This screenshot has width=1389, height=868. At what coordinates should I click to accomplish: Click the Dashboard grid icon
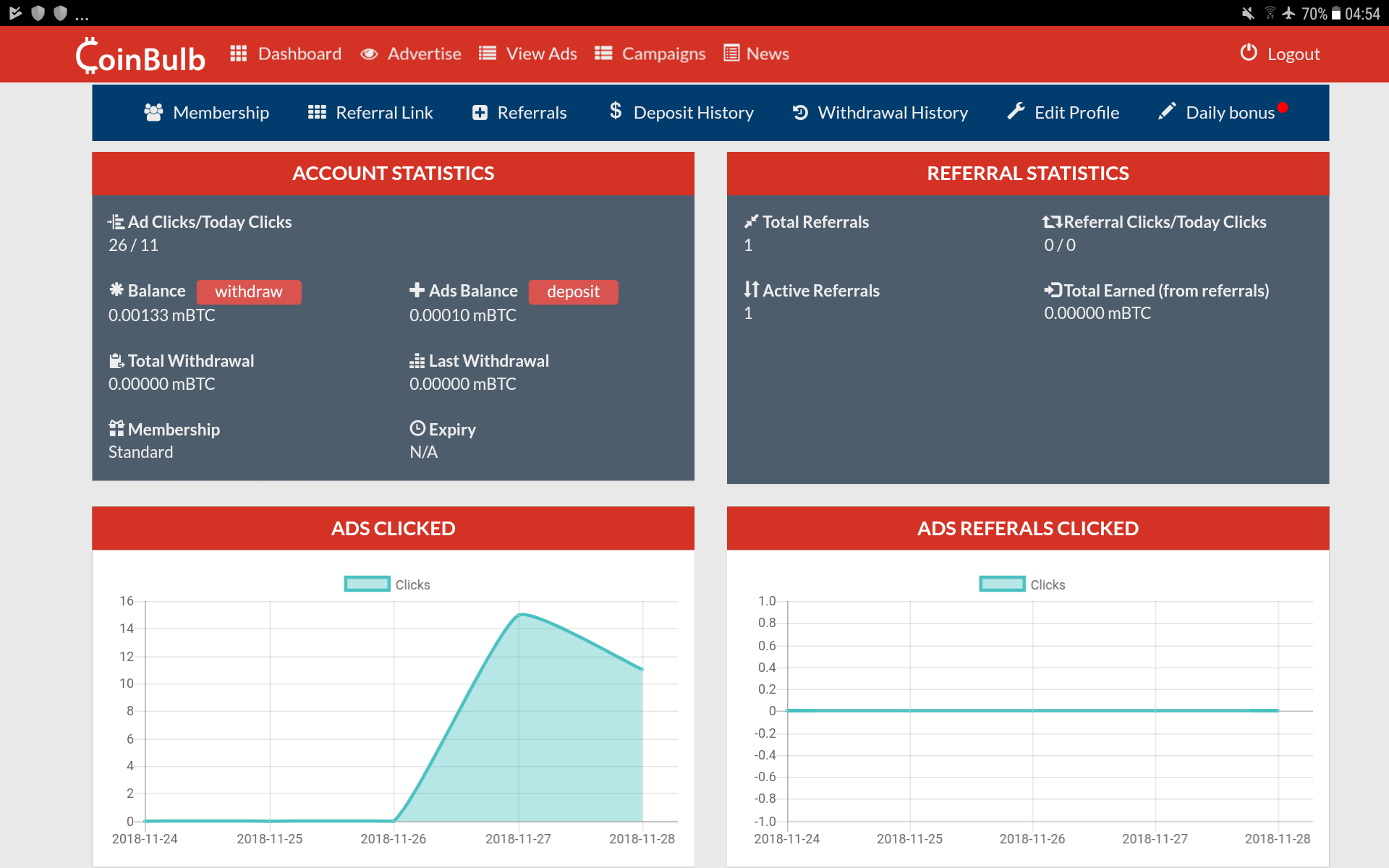coord(239,54)
